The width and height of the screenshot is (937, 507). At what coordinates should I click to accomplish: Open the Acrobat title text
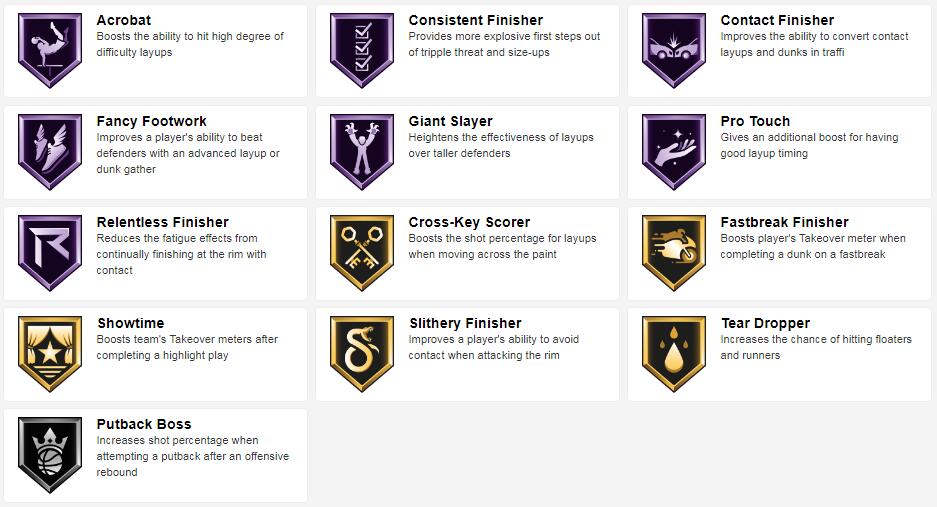(x=124, y=20)
